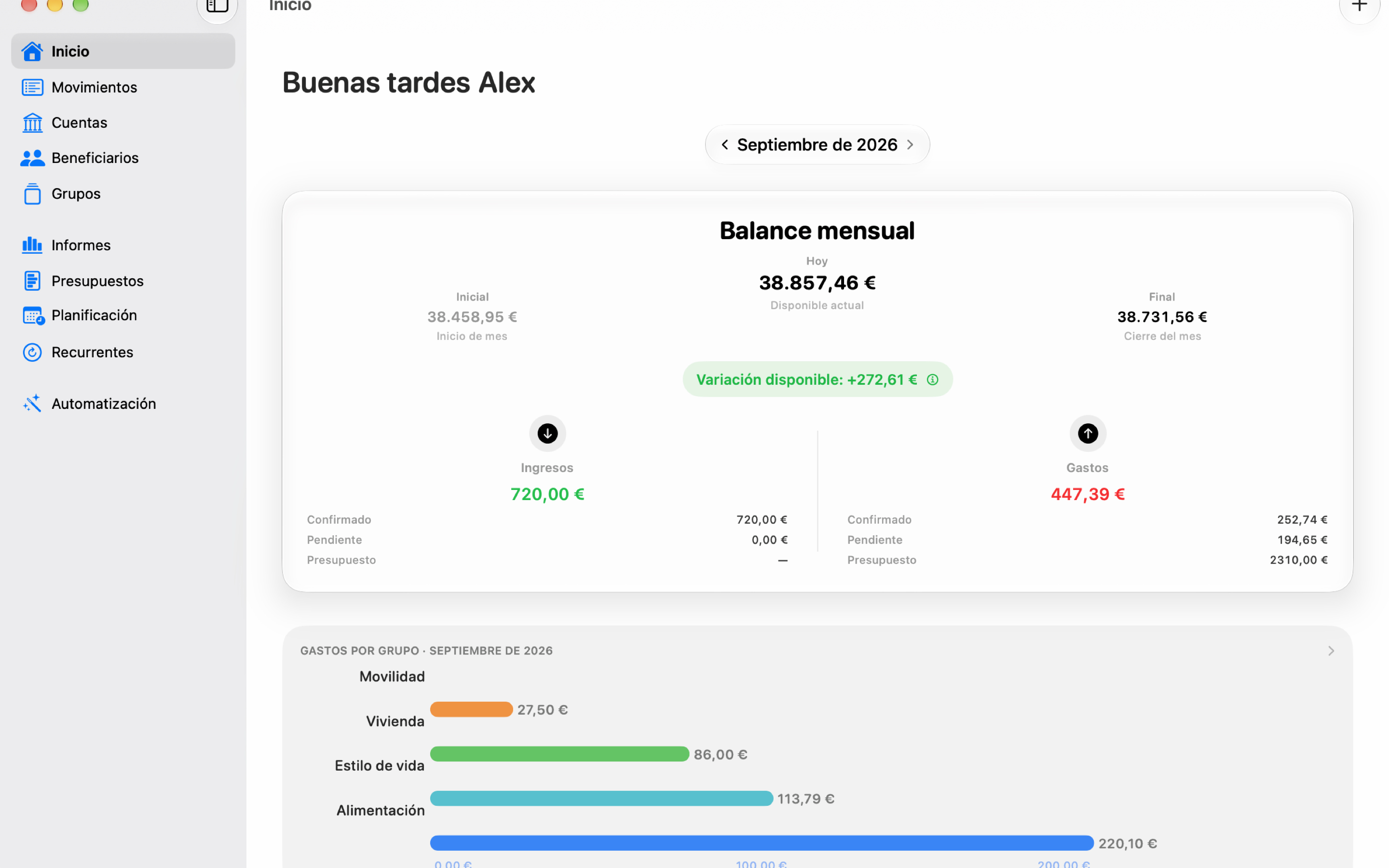Click the Inicio home icon
Screen dimensions: 1389x868
32,51
